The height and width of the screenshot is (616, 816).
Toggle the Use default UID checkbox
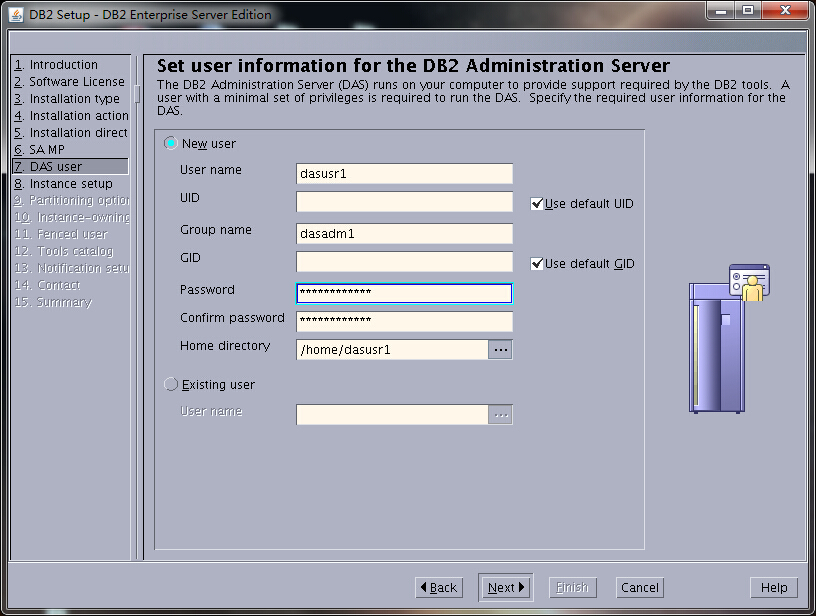click(537, 203)
